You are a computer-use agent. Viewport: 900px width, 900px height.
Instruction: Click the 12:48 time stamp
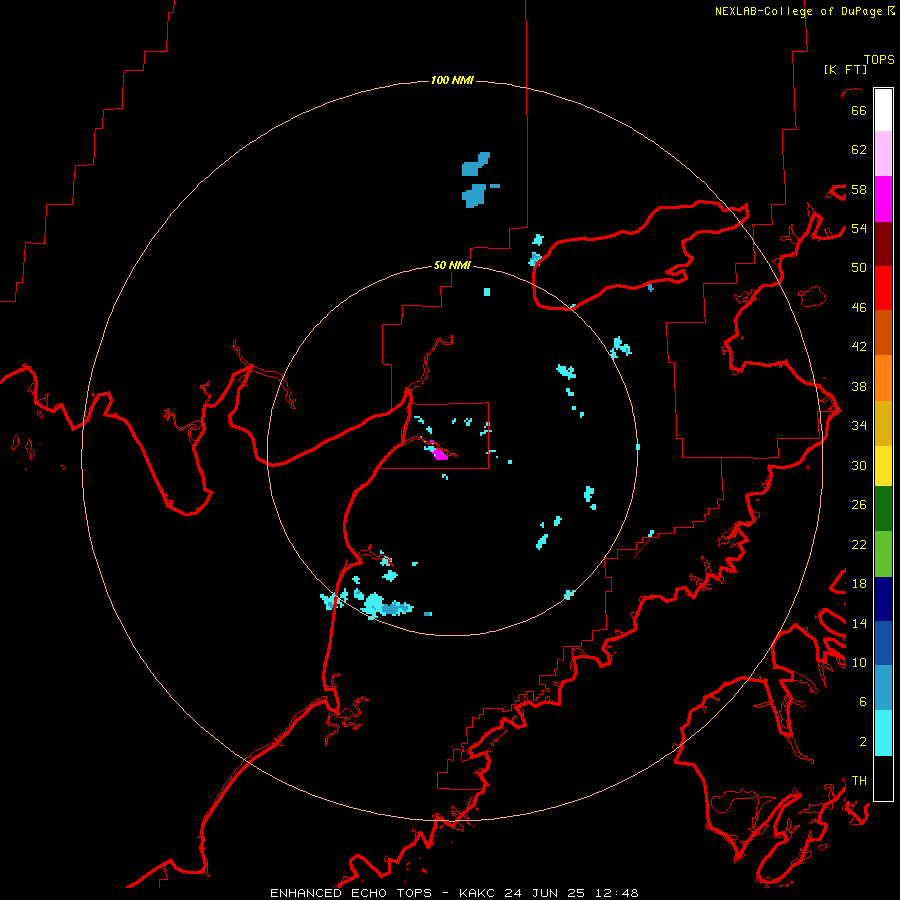tap(617, 893)
